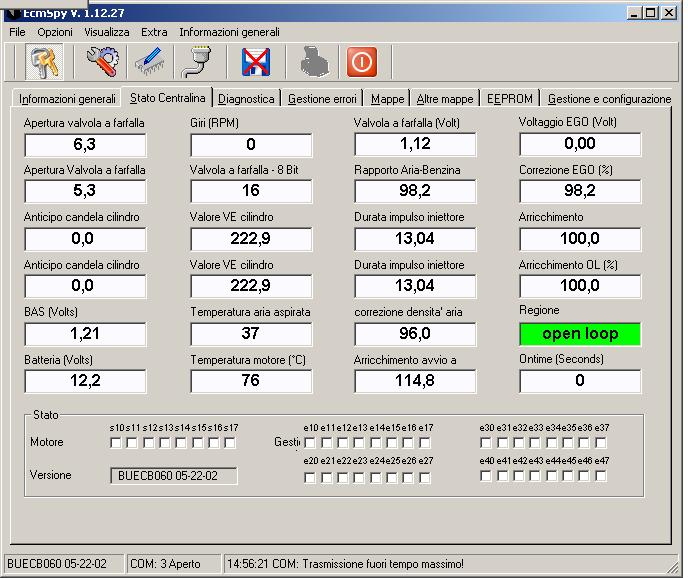Click the crossed-out floppy disk icon
The width and height of the screenshot is (688, 578).
[256, 62]
